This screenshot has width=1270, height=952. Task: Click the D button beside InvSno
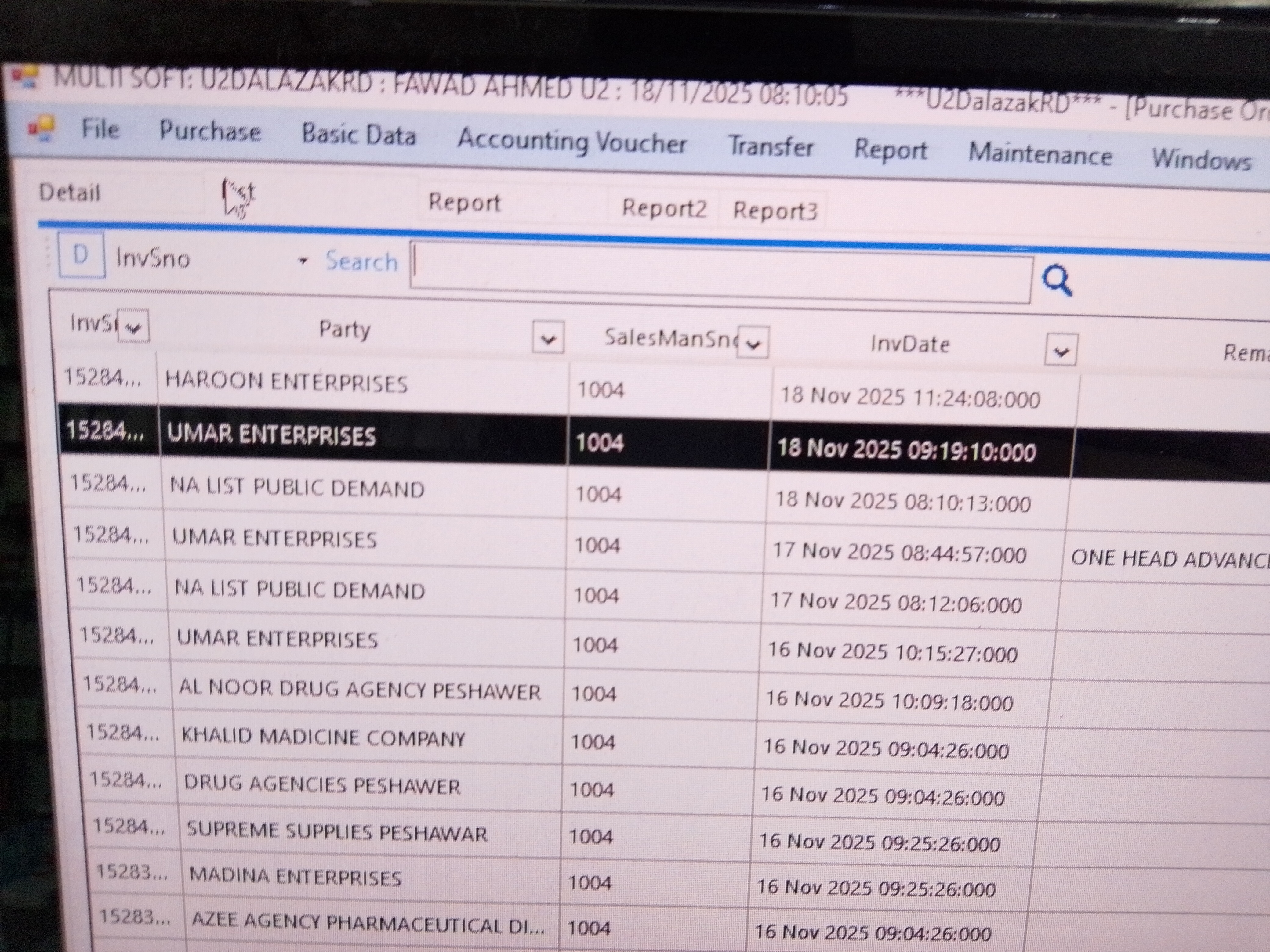point(81,255)
